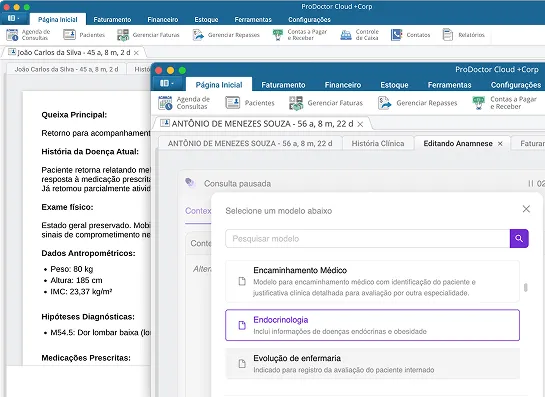Click Gerenciar Repasses icon in front window
Viewport: 545px width, 397px height.
click(x=384, y=103)
